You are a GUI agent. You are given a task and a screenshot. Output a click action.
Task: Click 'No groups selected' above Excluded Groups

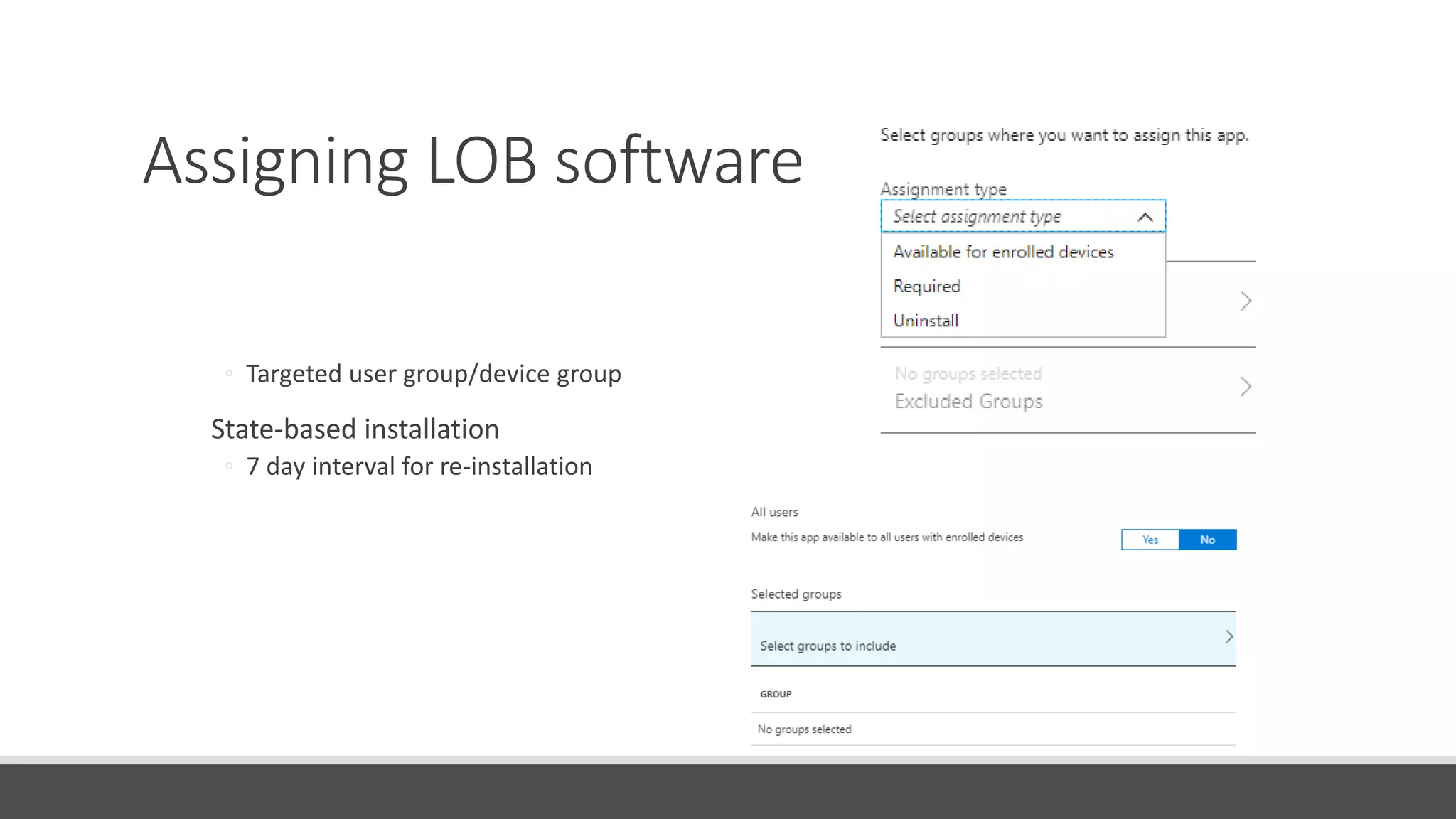coord(968,373)
